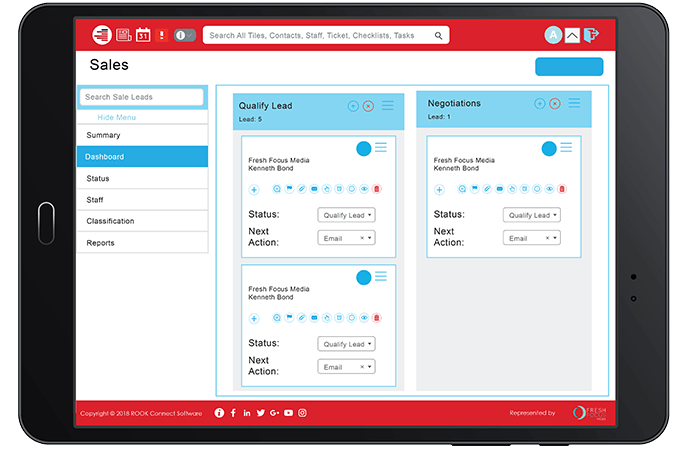Open the calendar icon in top bar
The width and height of the screenshot is (690, 450).
point(143,35)
